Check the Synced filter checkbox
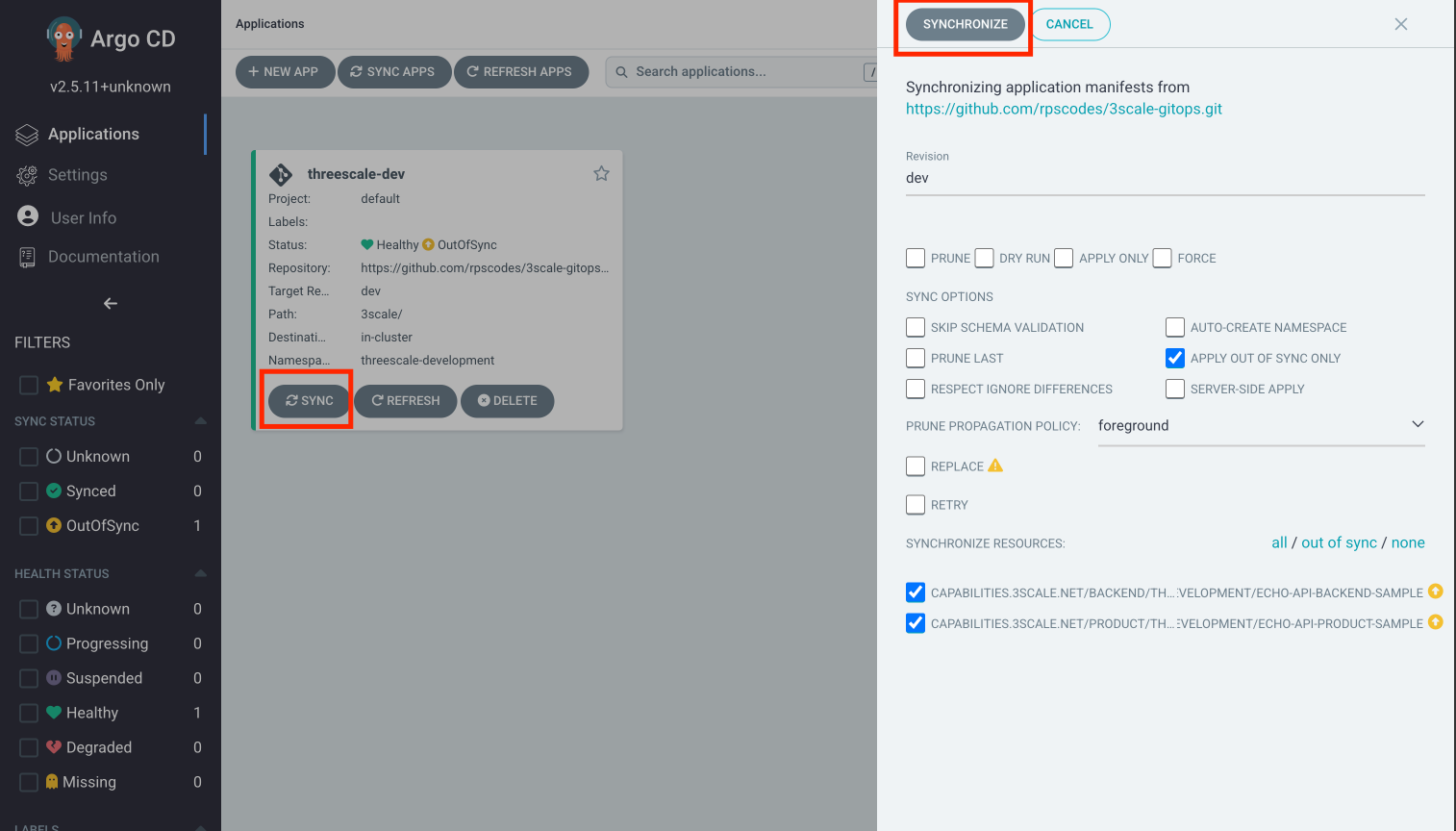 pyautogui.click(x=29, y=491)
